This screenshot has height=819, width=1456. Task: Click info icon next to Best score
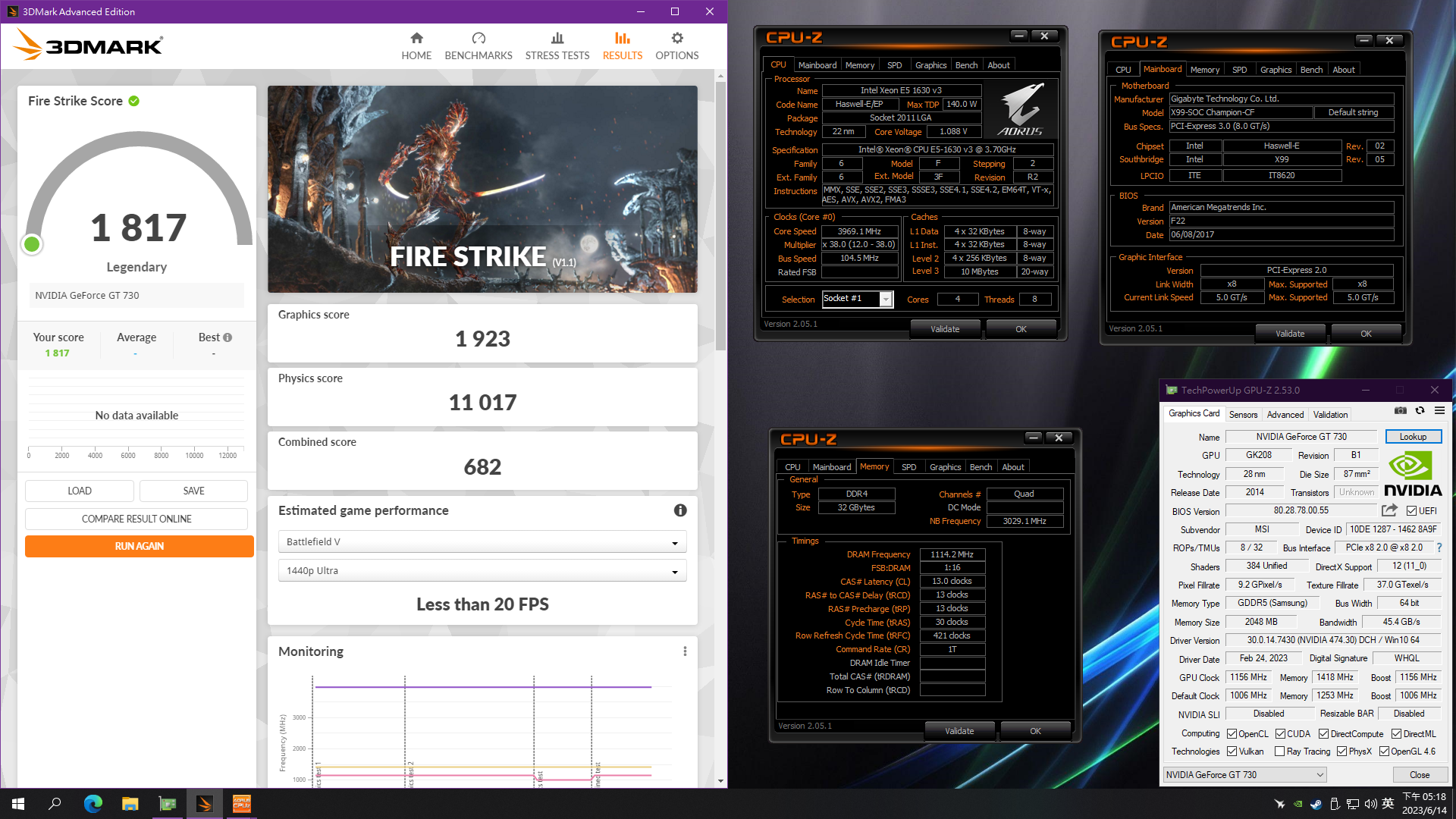coord(227,337)
